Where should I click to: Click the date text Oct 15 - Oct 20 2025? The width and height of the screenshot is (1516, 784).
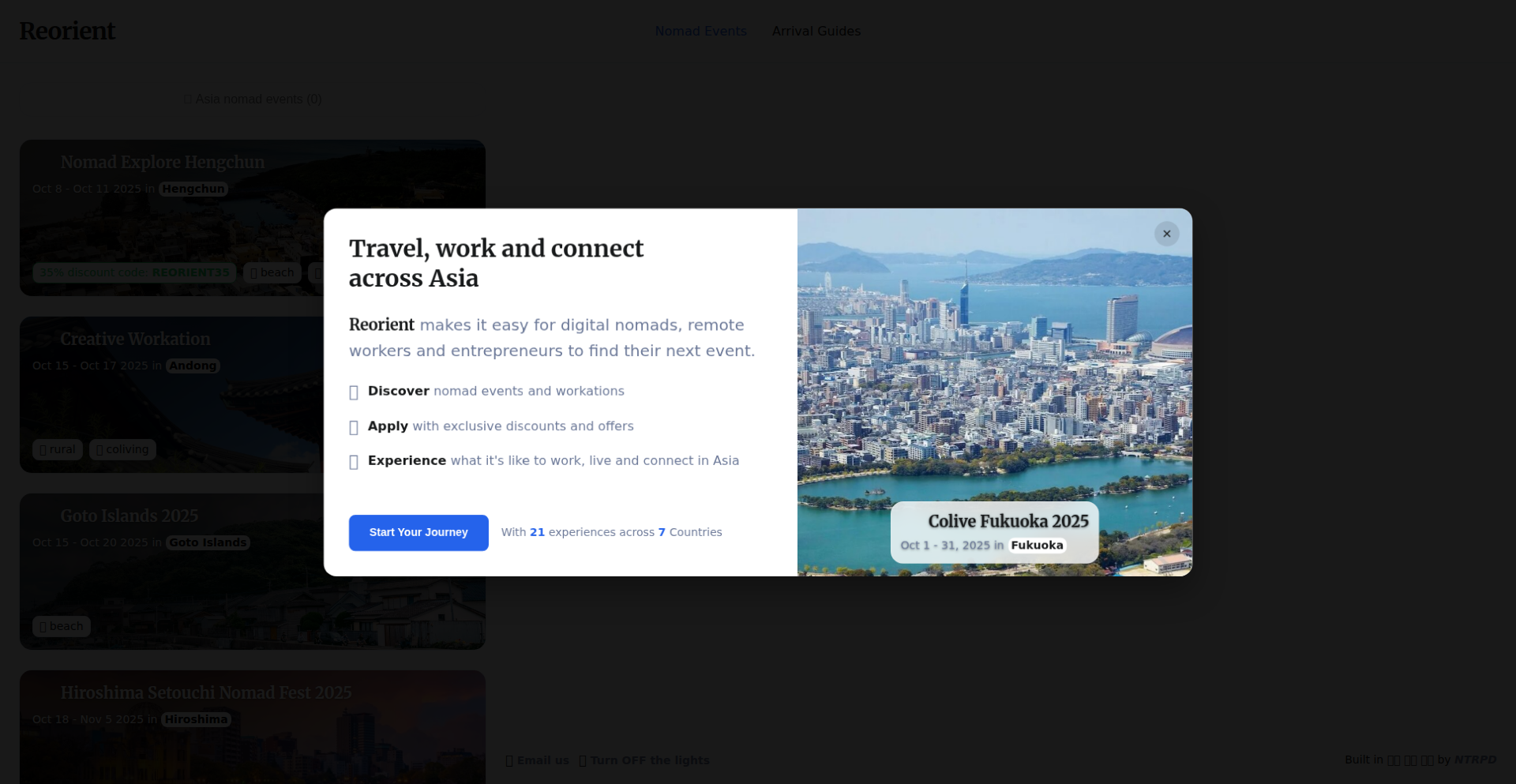(90, 542)
